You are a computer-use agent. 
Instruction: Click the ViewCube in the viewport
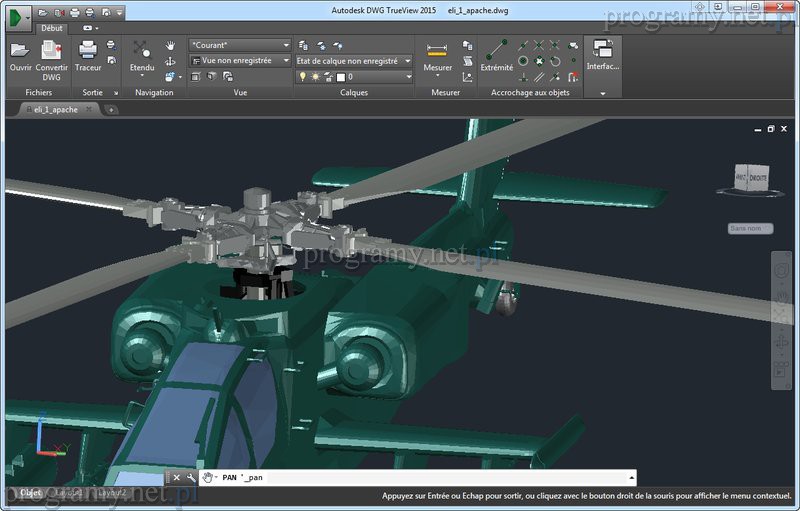751,177
